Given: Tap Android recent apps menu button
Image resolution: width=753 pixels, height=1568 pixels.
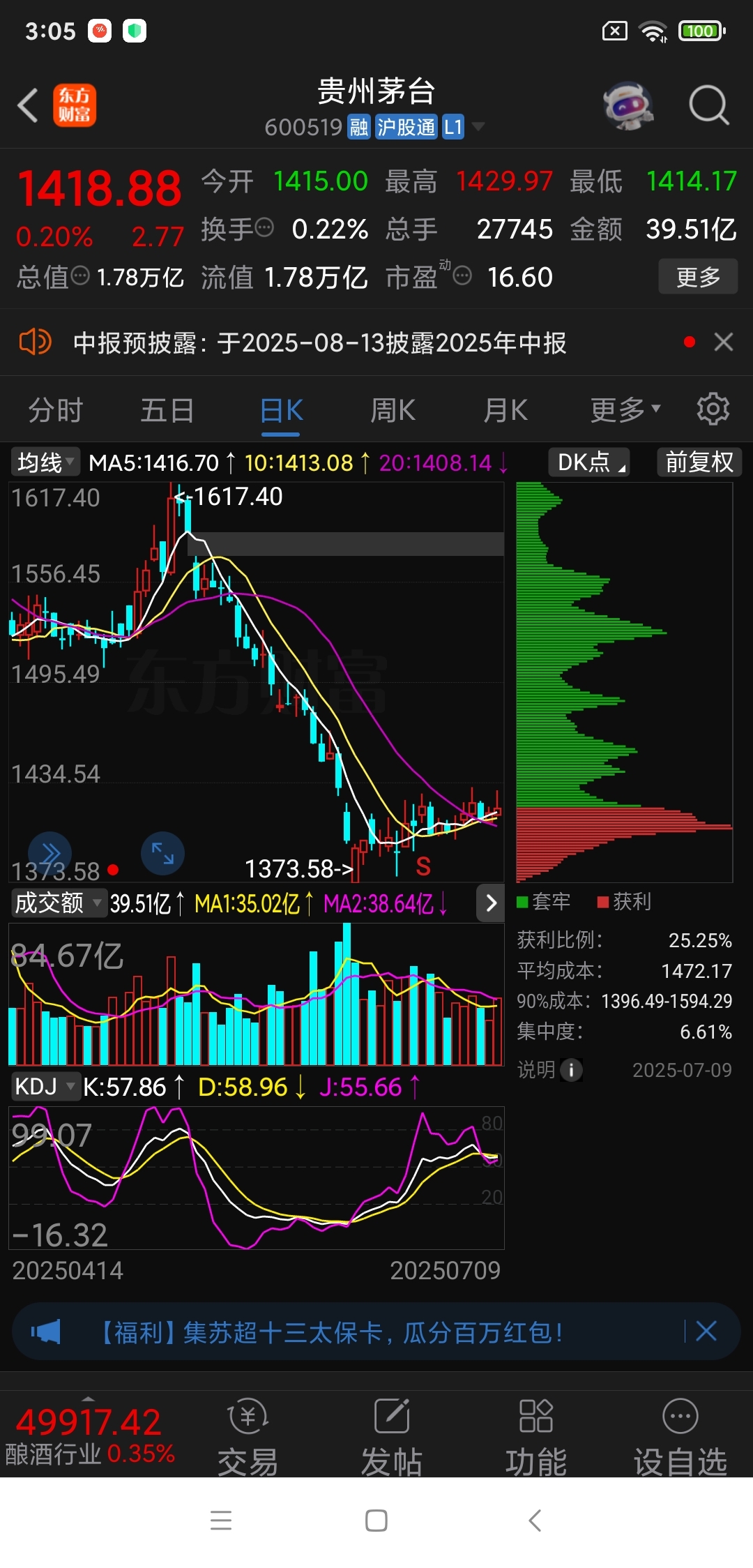Looking at the screenshot, I should pos(220,1520).
